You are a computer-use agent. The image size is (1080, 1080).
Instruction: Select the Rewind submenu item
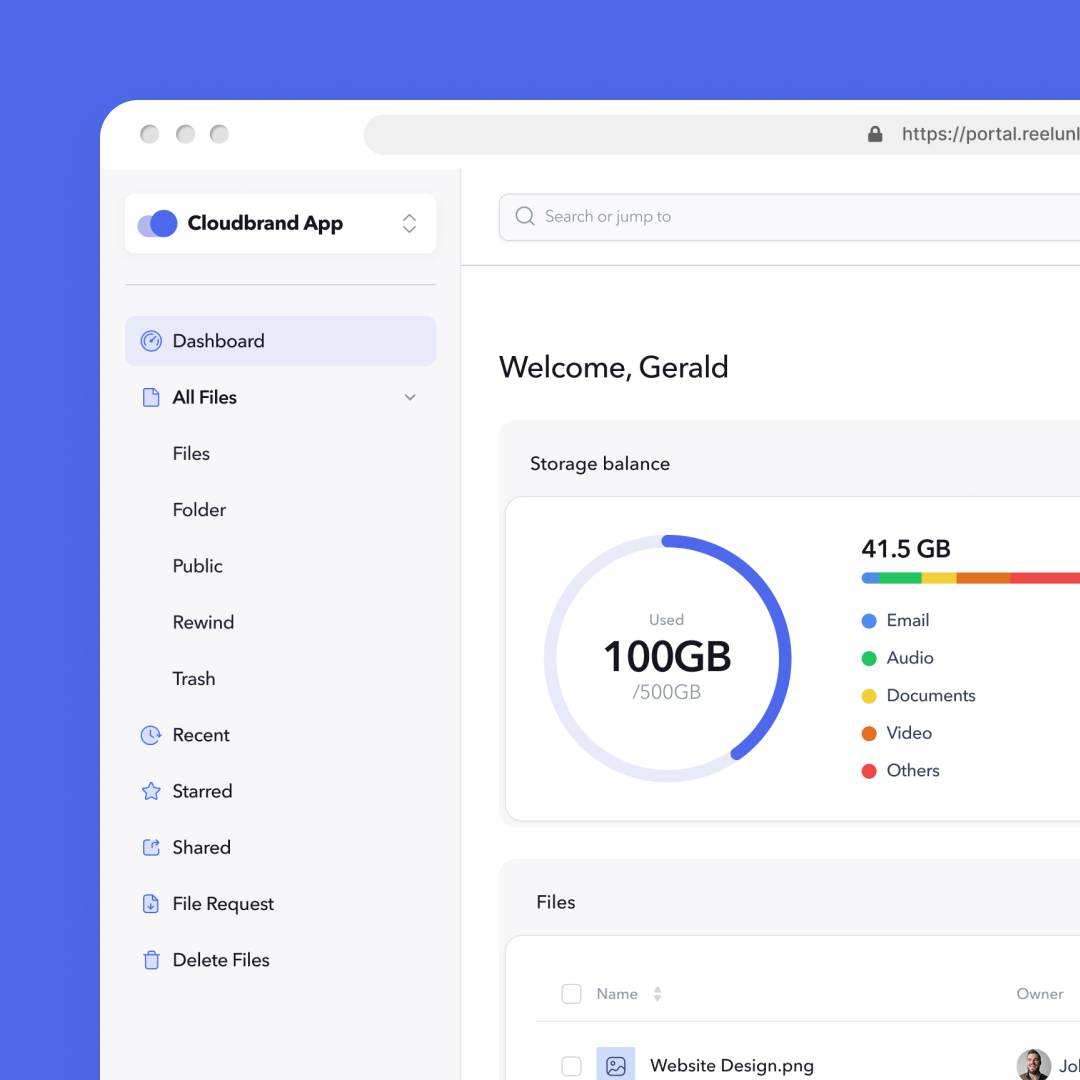click(203, 623)
